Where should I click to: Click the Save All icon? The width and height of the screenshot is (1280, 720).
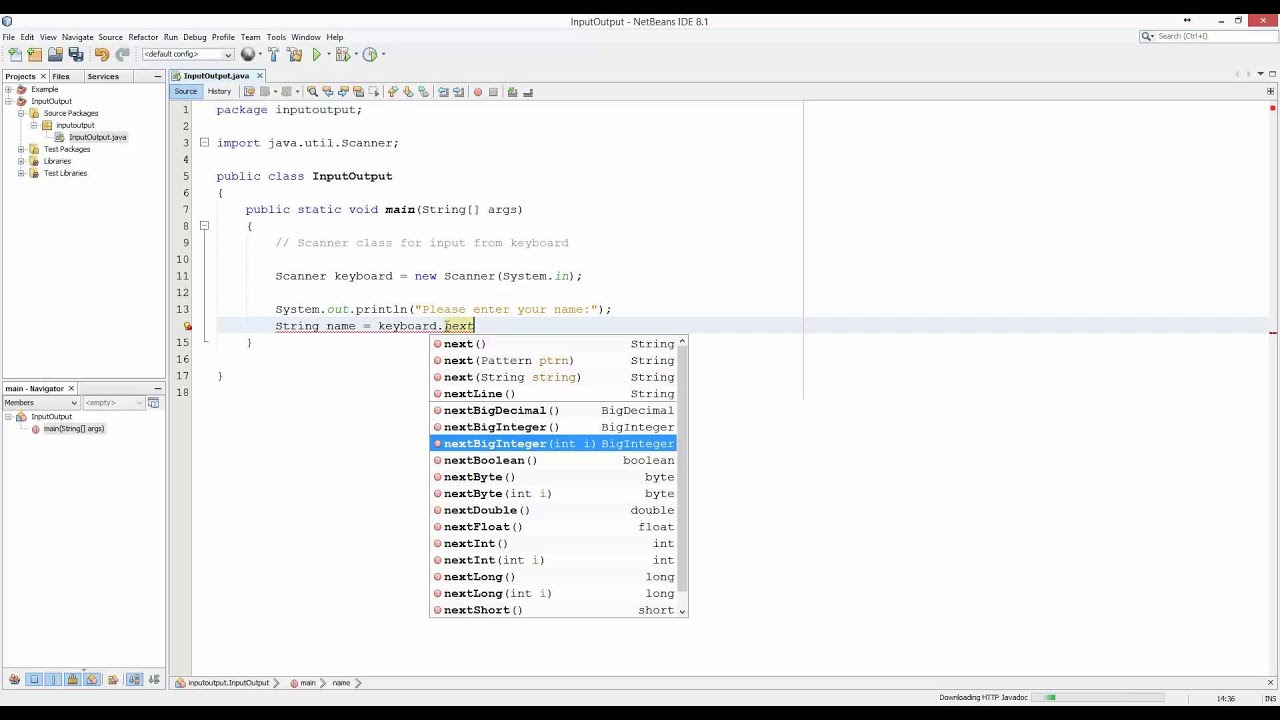[75, 55]
